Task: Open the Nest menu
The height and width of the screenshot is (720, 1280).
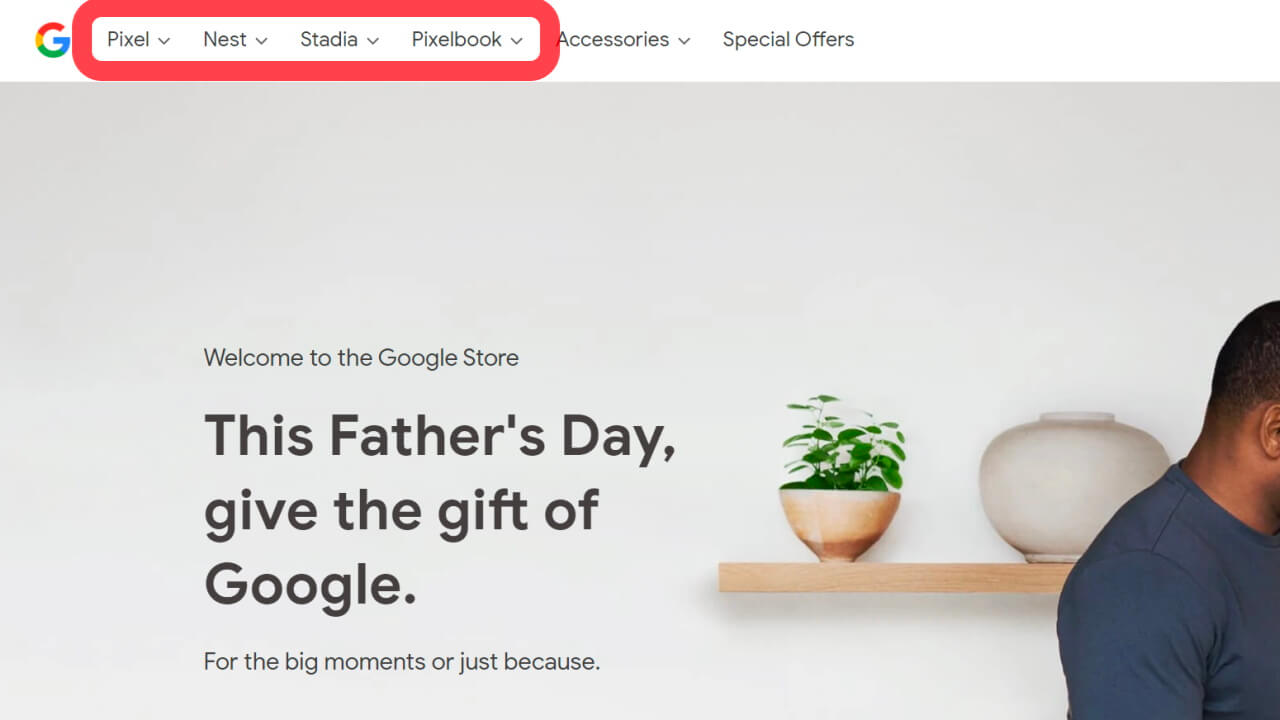Action: 224,40
